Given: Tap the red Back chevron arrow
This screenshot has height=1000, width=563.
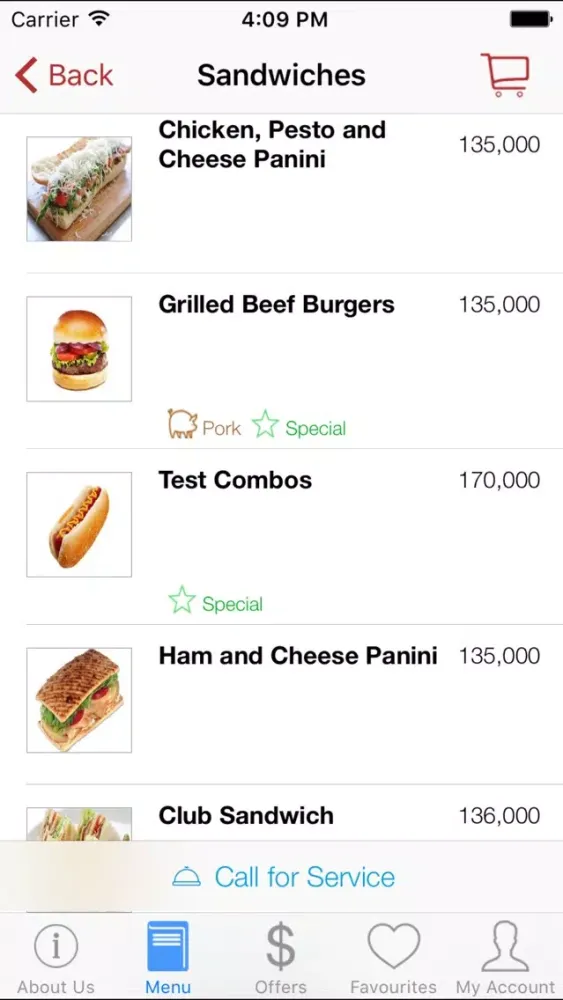Looking at the screenshot, I should 27,75.
